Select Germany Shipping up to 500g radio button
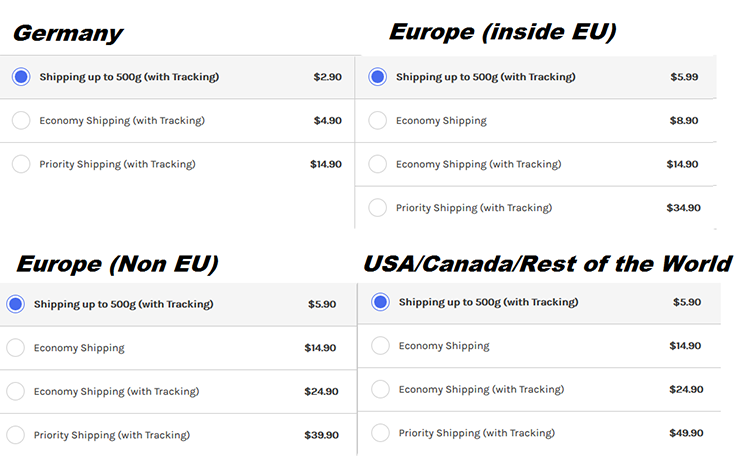Image resolution: width=737 pixels, height=456 pixels. click(21, 77)
